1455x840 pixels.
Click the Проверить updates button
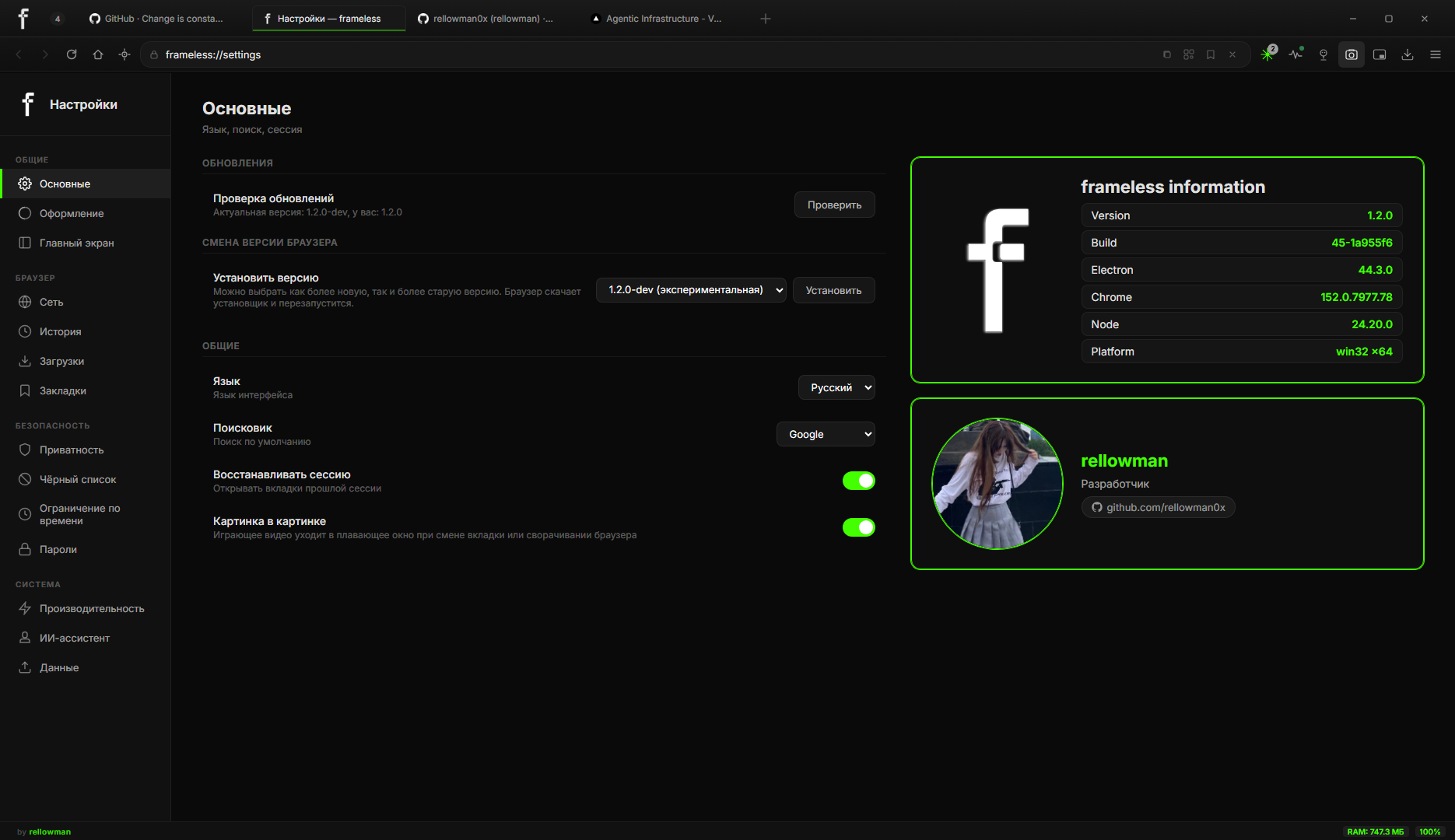(x=834, y=205)
